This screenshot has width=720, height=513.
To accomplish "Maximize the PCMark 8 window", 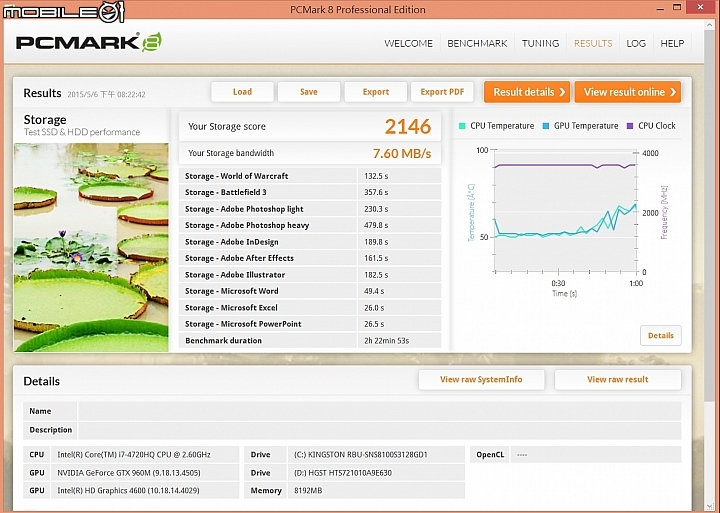I will click(677, 7).
